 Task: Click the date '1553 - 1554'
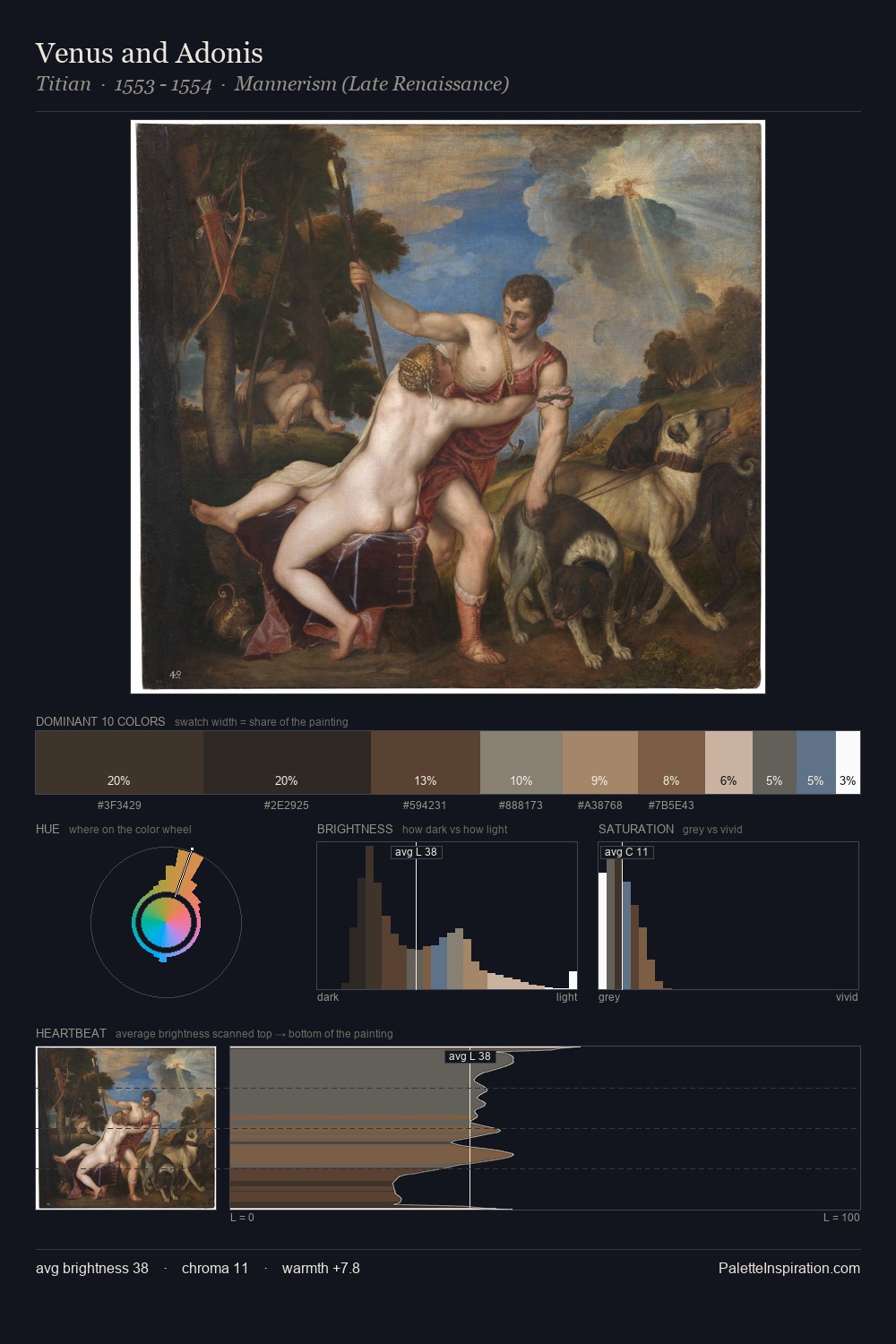[163, 84]
